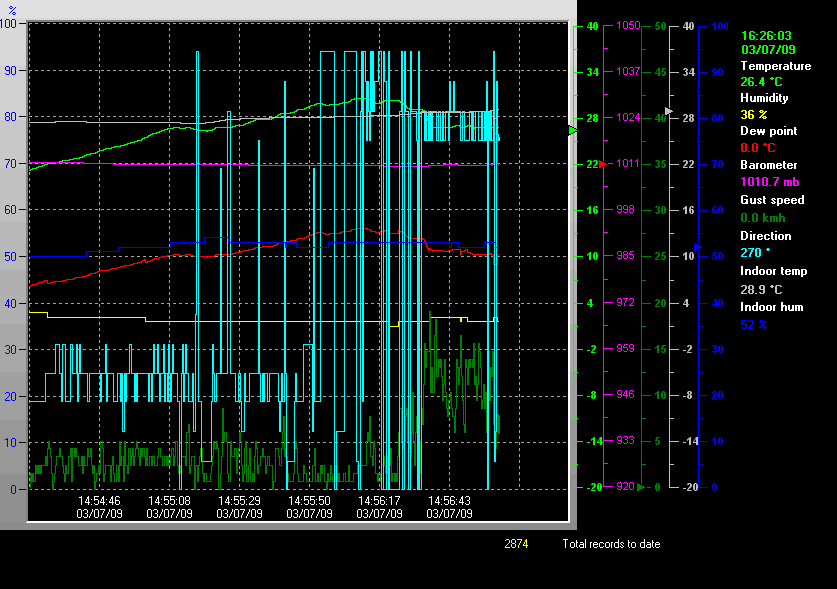
Task: Click the 1010.7 mb barometer value
Action: click(x=768, y=182)
